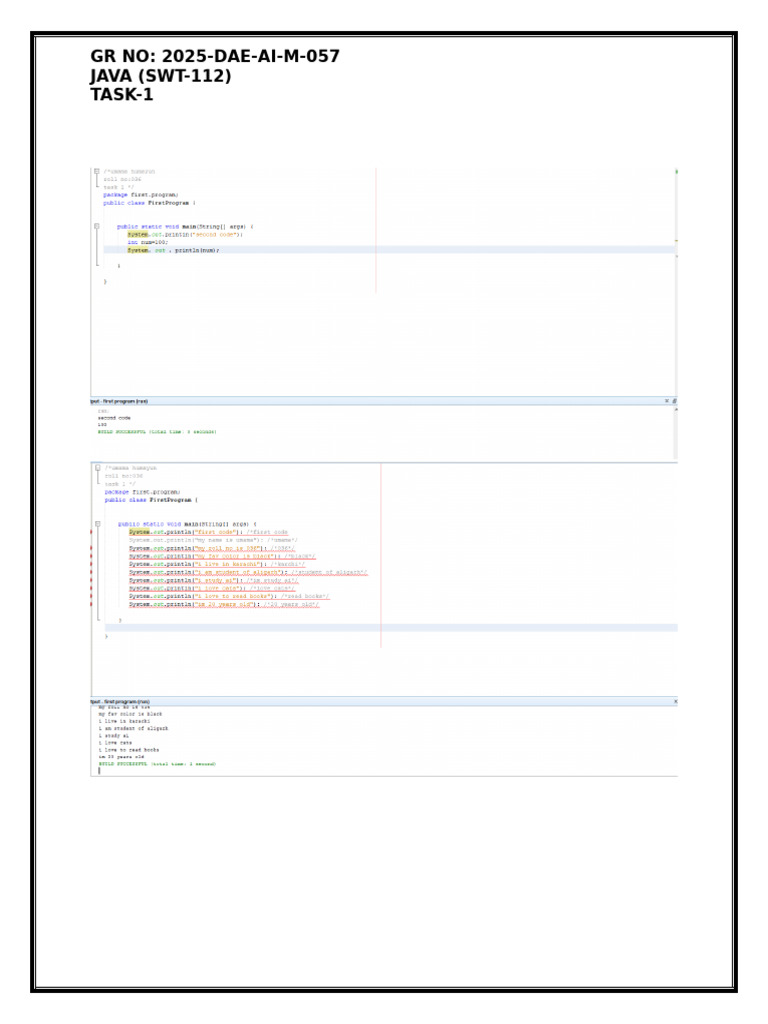Screen dimensions: 768x1024
Task: Close the output panel showing 3 seconds build
Action: coord(667,401)
